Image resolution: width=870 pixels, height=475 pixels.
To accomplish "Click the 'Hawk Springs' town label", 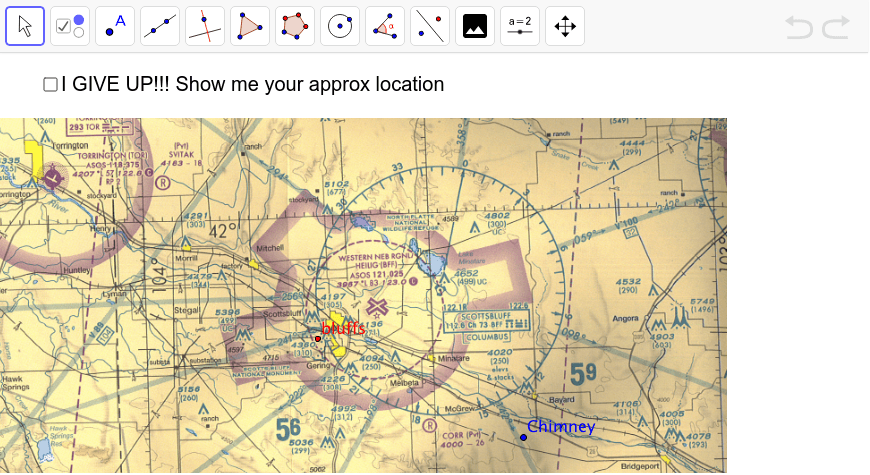I will click(15, 383).
